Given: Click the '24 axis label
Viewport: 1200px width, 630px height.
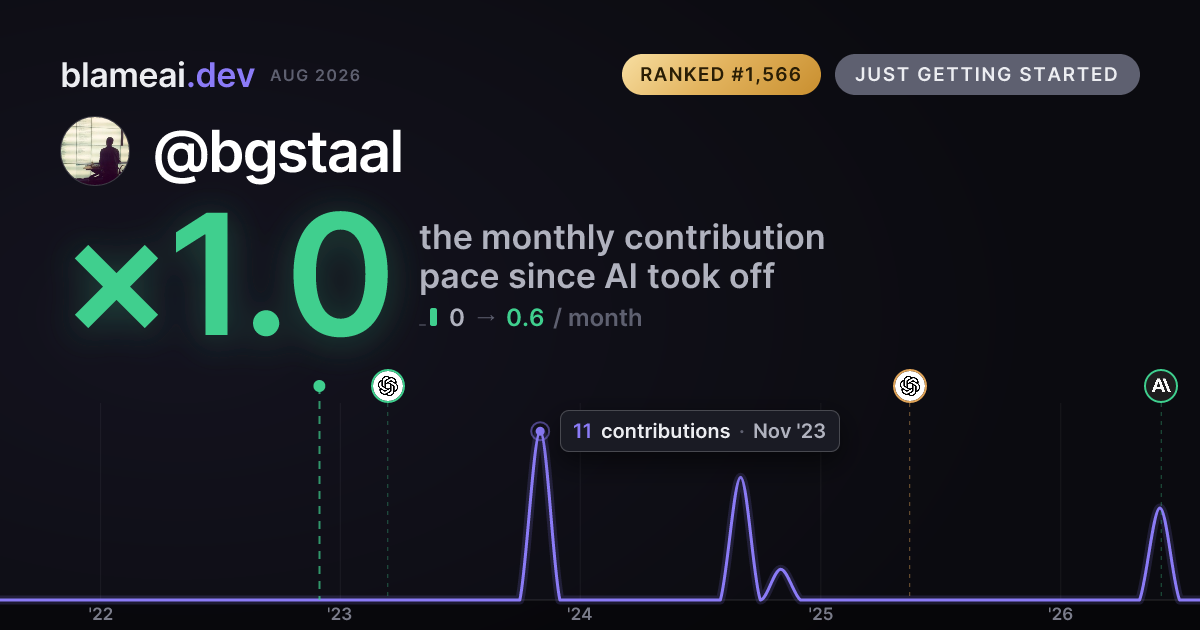Looking at the screenshot, I should [580, 614].
